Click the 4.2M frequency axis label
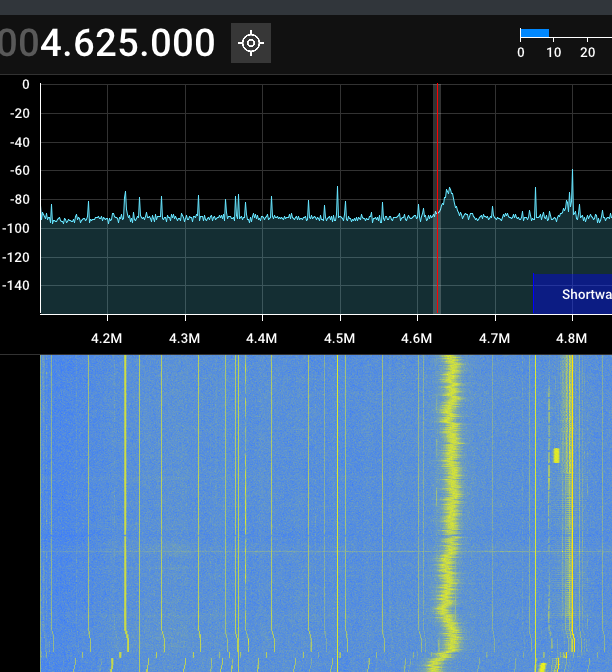612x672 pixels. click(107, 339)
